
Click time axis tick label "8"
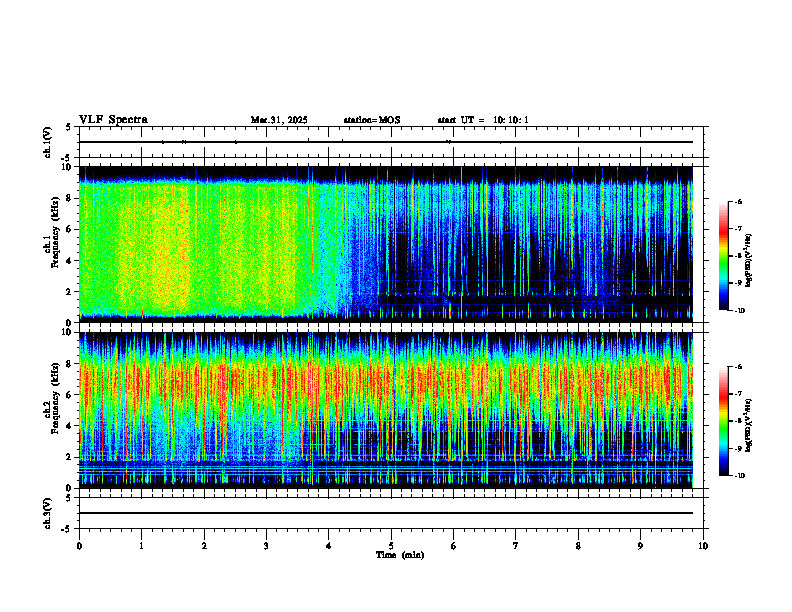578,546
